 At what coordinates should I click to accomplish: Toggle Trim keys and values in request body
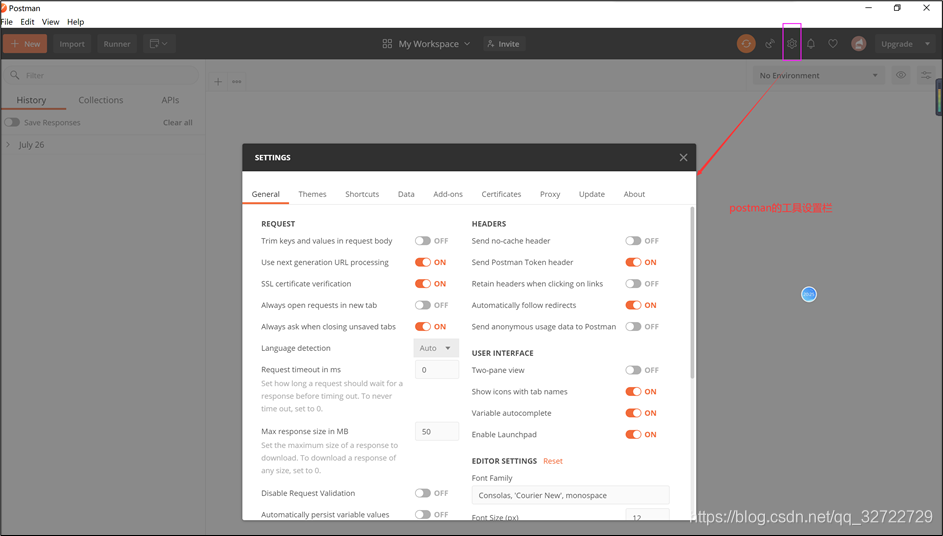click(423, 241)
